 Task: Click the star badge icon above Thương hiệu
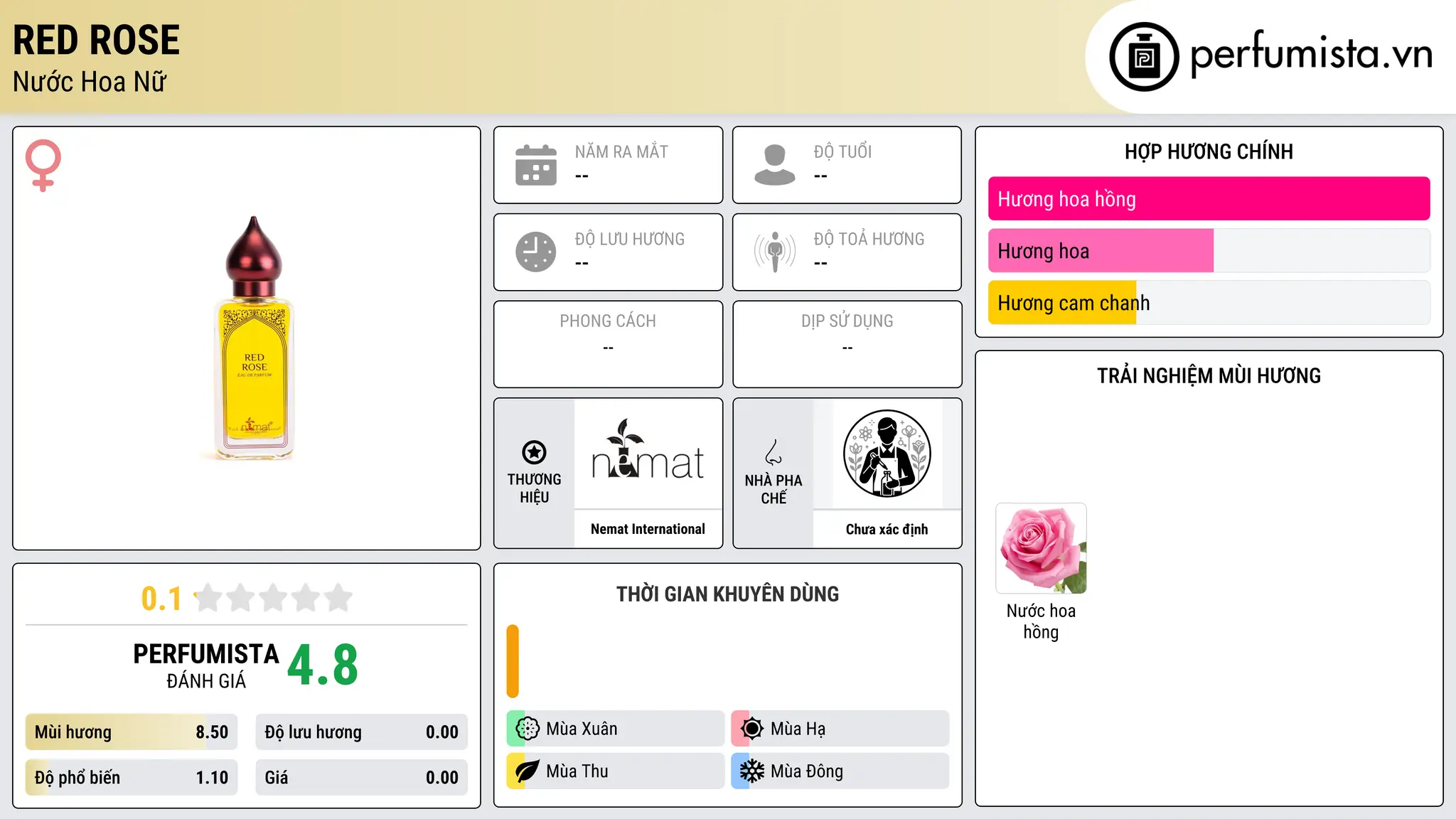tap(534, 452)
